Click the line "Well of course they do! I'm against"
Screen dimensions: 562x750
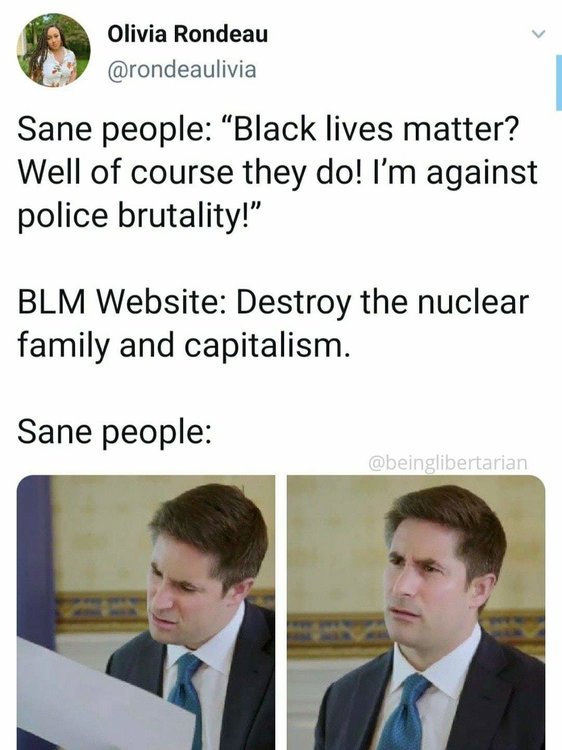278,172
